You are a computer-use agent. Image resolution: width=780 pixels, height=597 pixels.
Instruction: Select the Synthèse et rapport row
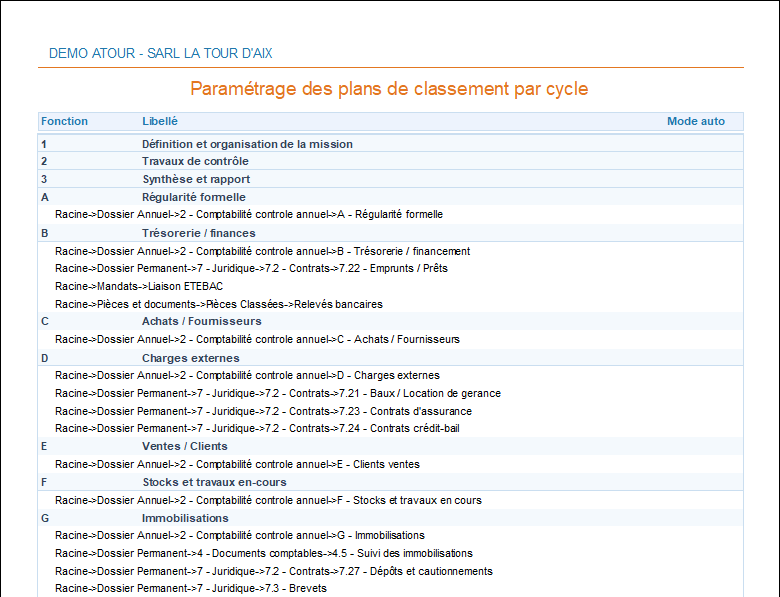[196, 179]
